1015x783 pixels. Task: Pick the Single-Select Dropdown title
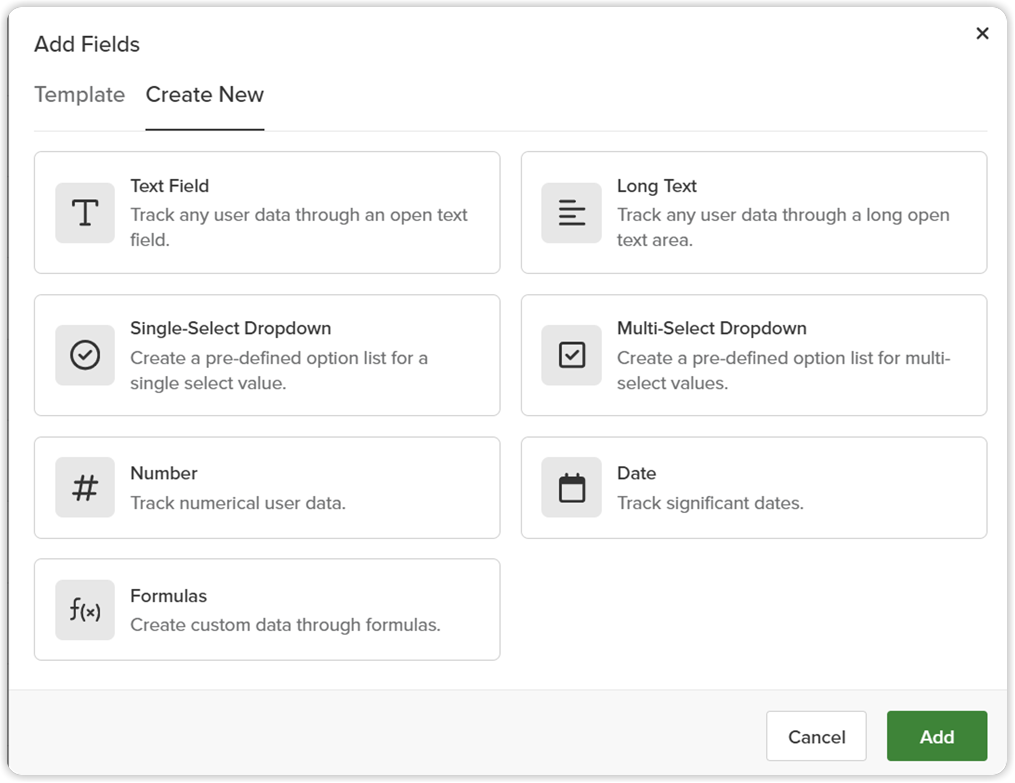(230, 328)
